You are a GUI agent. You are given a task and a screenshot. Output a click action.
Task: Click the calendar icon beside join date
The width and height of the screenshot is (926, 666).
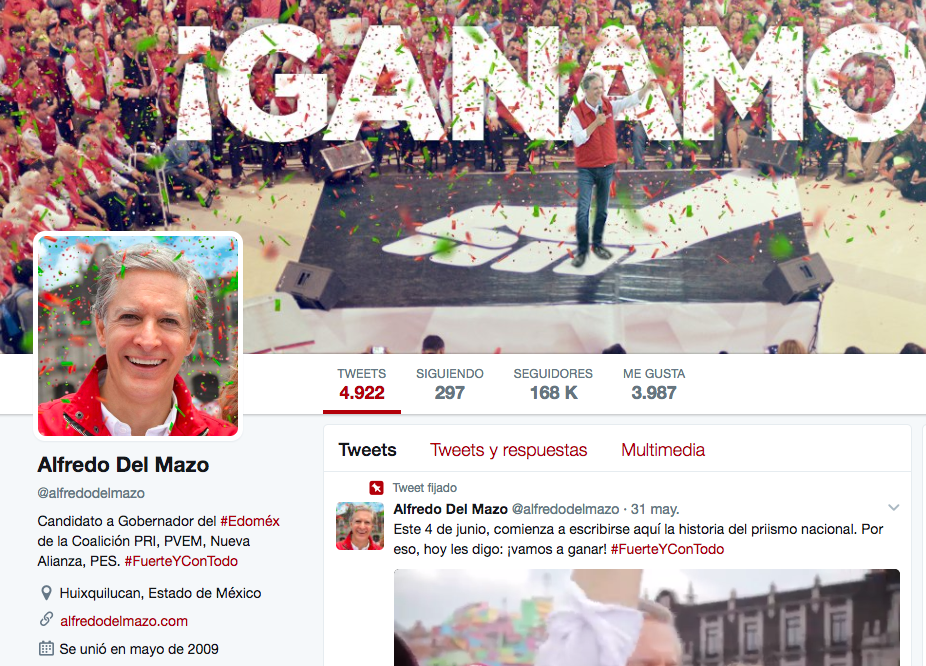[x=46, y=648]
